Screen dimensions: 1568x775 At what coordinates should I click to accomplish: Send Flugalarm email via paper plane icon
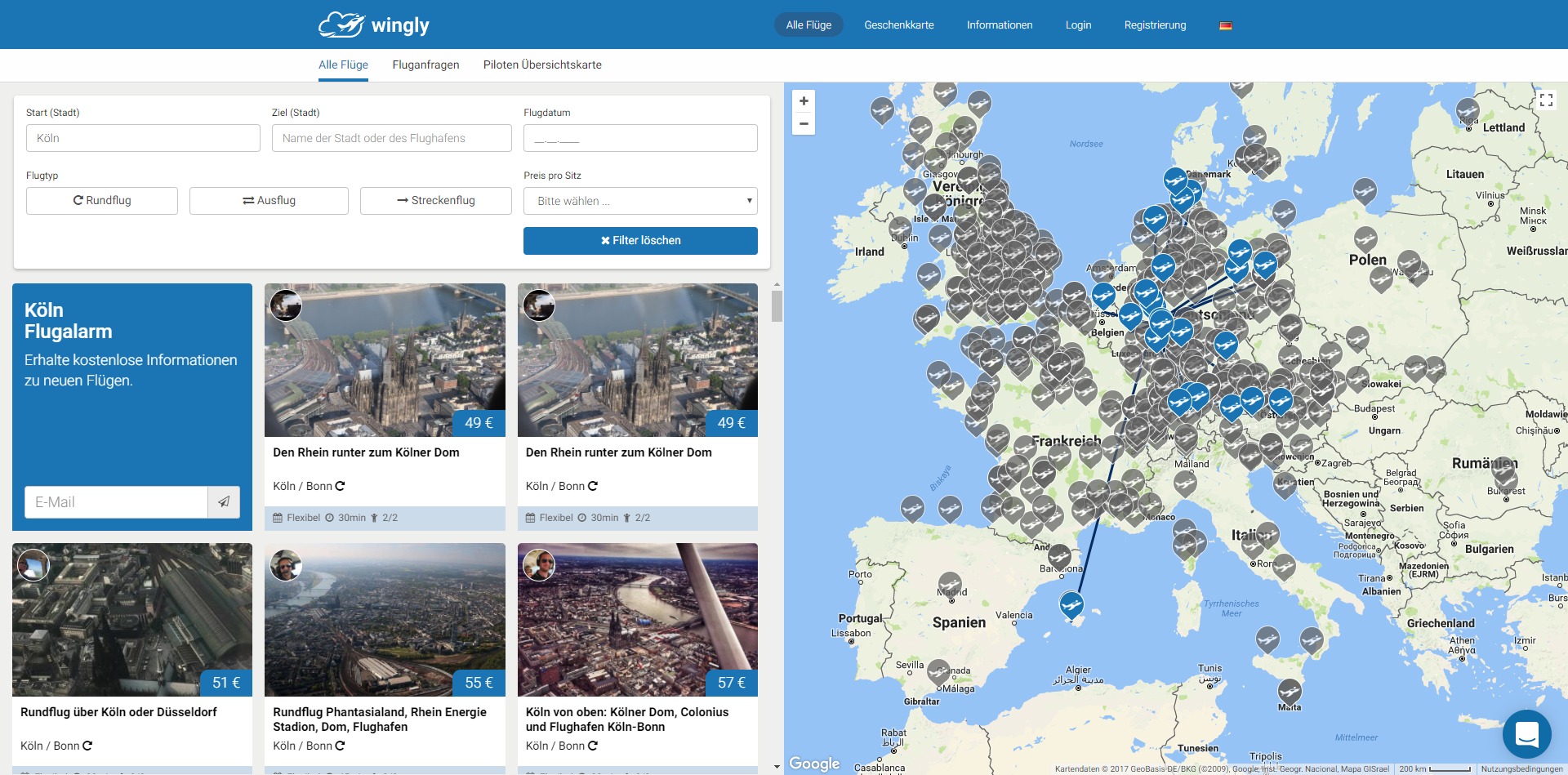pos(225,502)
